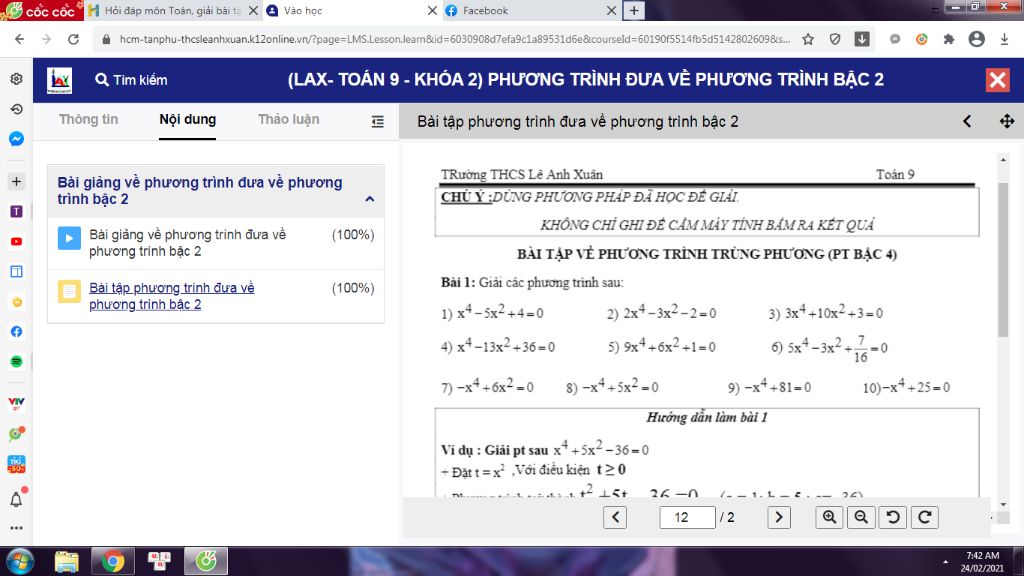
Task: Open more sidebar options ellipsis
Action: tap(16, 528)
